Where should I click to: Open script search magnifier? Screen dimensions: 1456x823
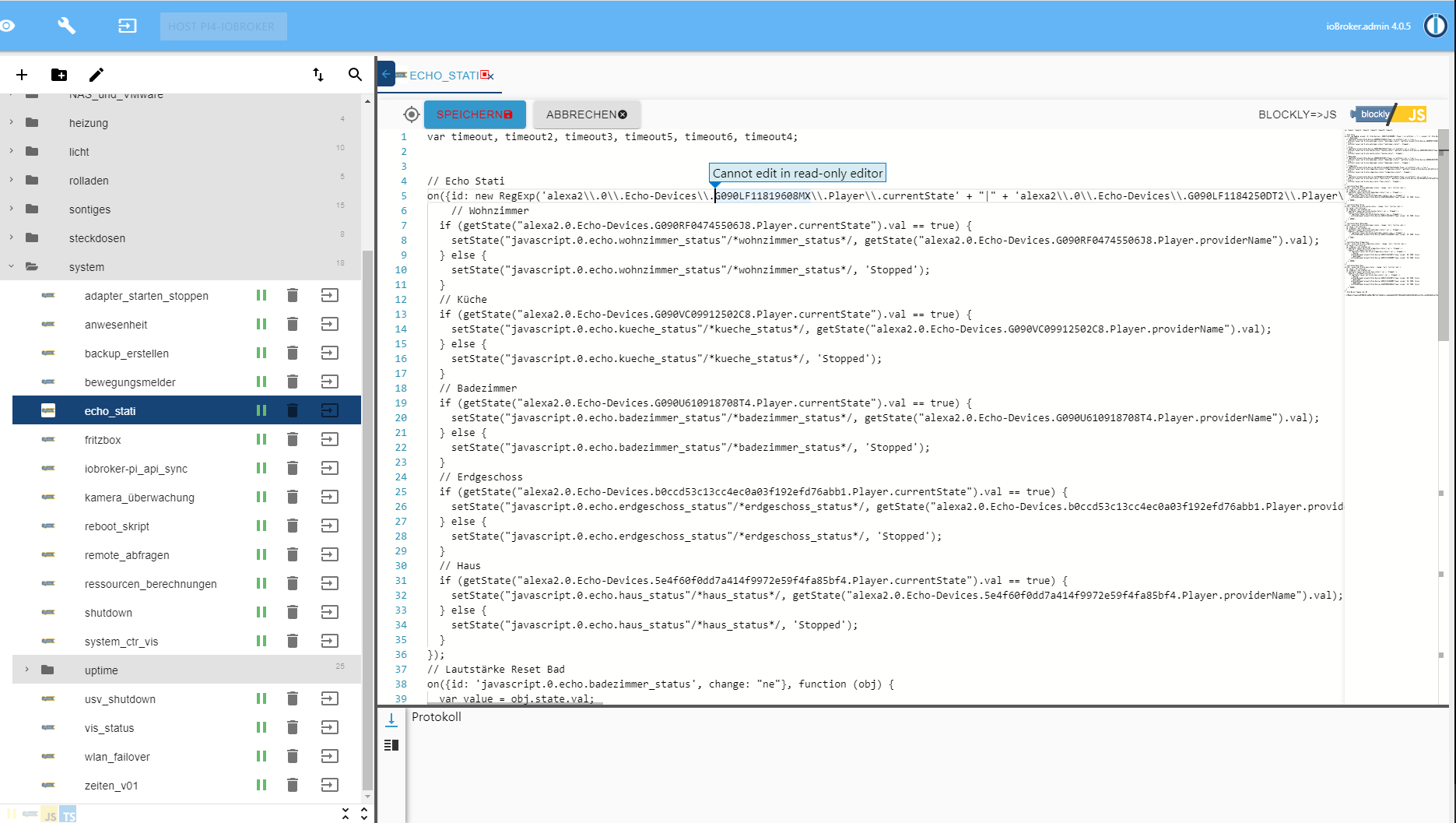pyautogui.click(x=355, y=75)
